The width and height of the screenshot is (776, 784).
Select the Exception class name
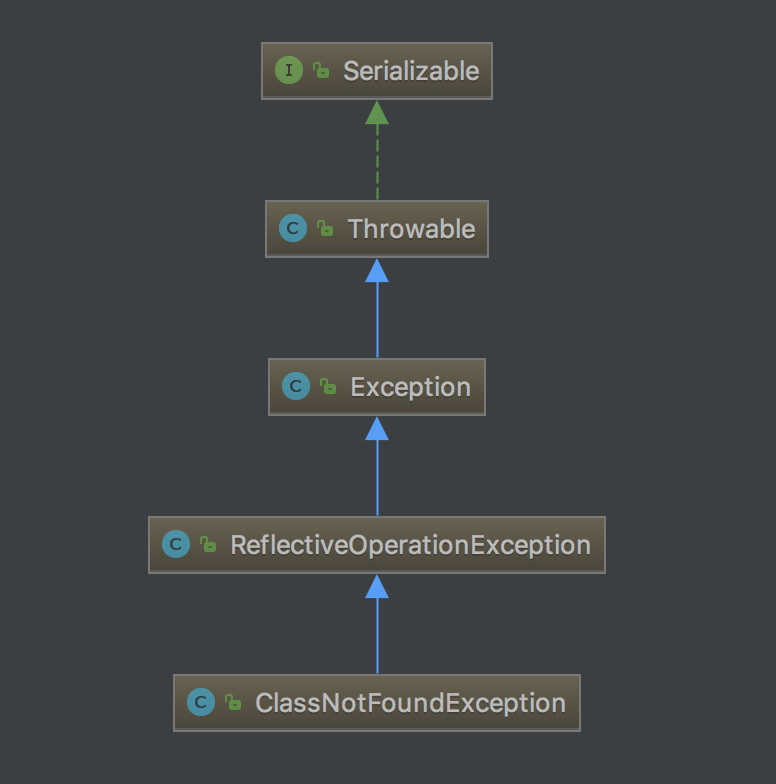click(410, 387)
